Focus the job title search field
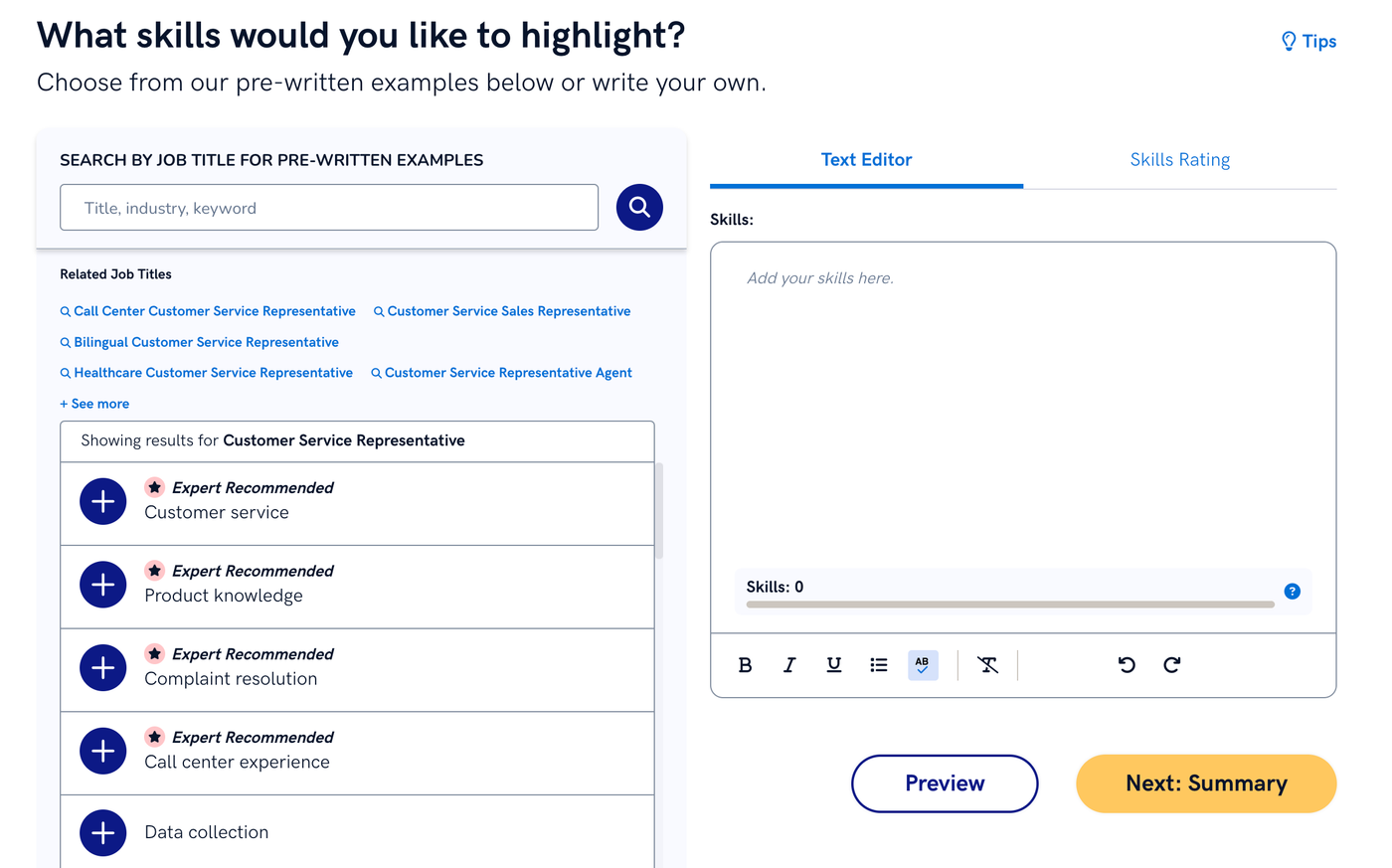 point(329,208)
